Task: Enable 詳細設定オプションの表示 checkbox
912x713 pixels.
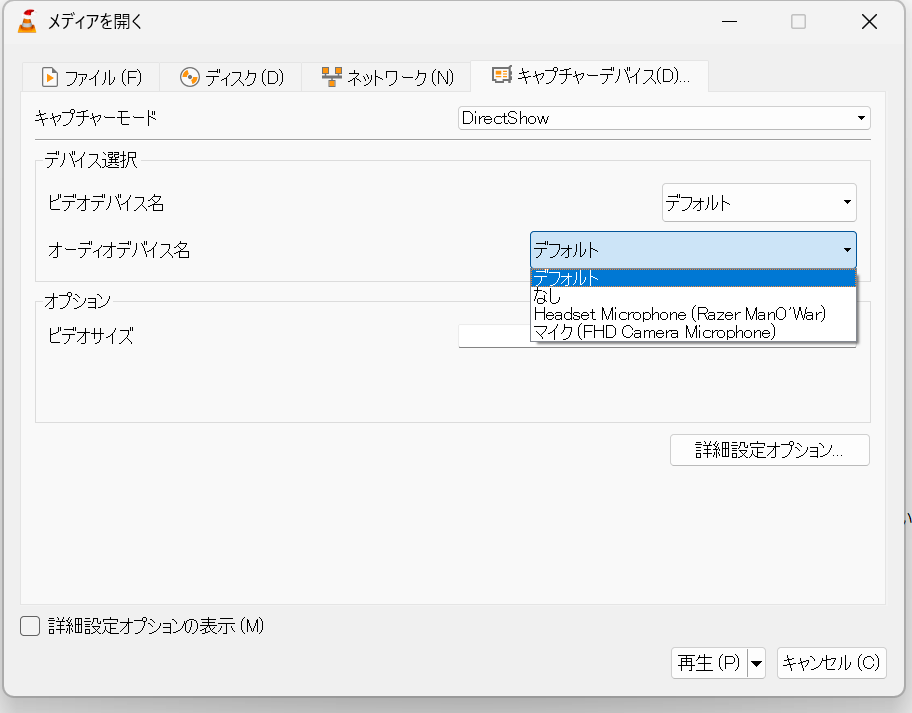Action: 31,627
